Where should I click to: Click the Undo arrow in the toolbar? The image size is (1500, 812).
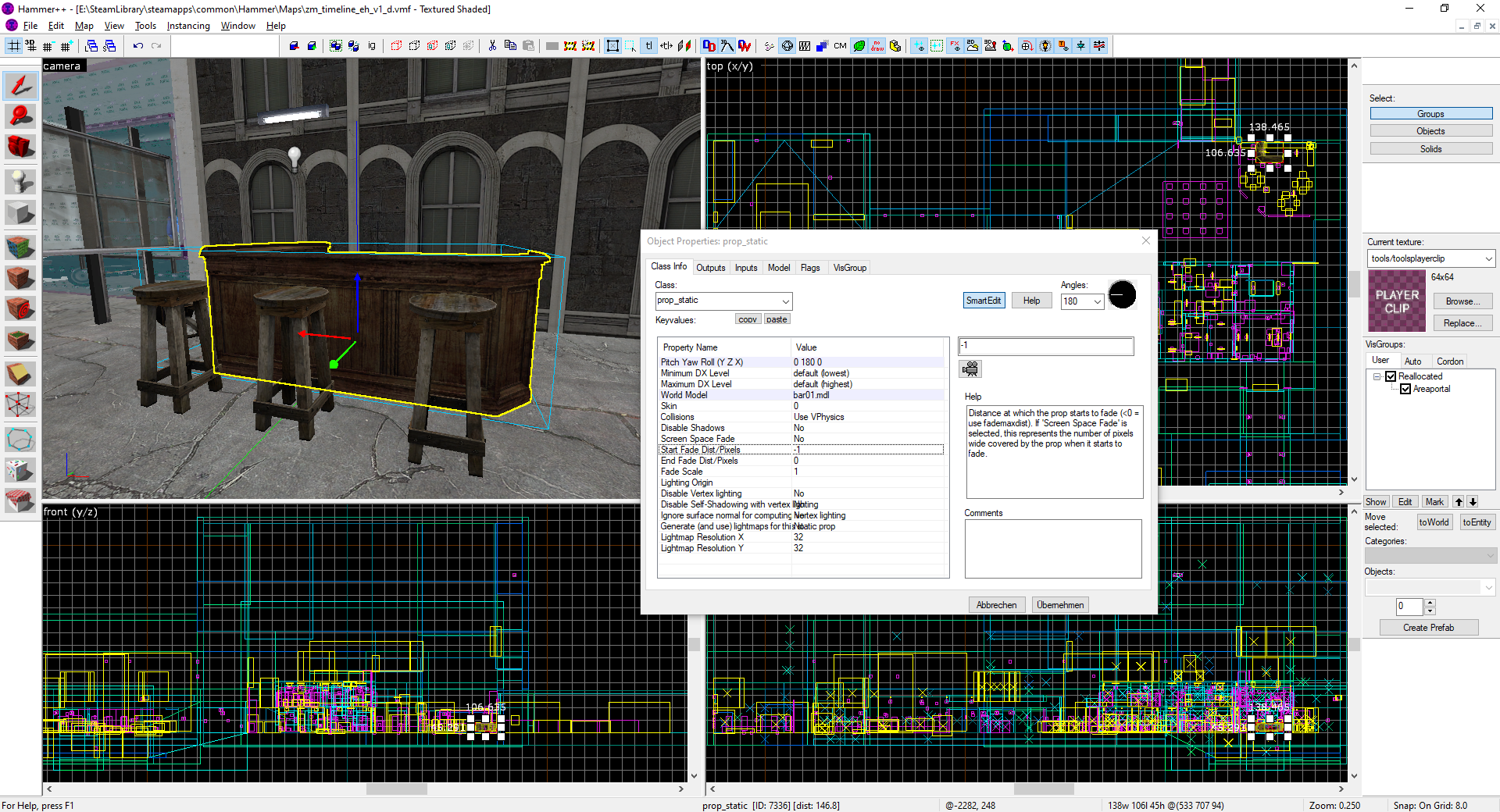point(138,46)
